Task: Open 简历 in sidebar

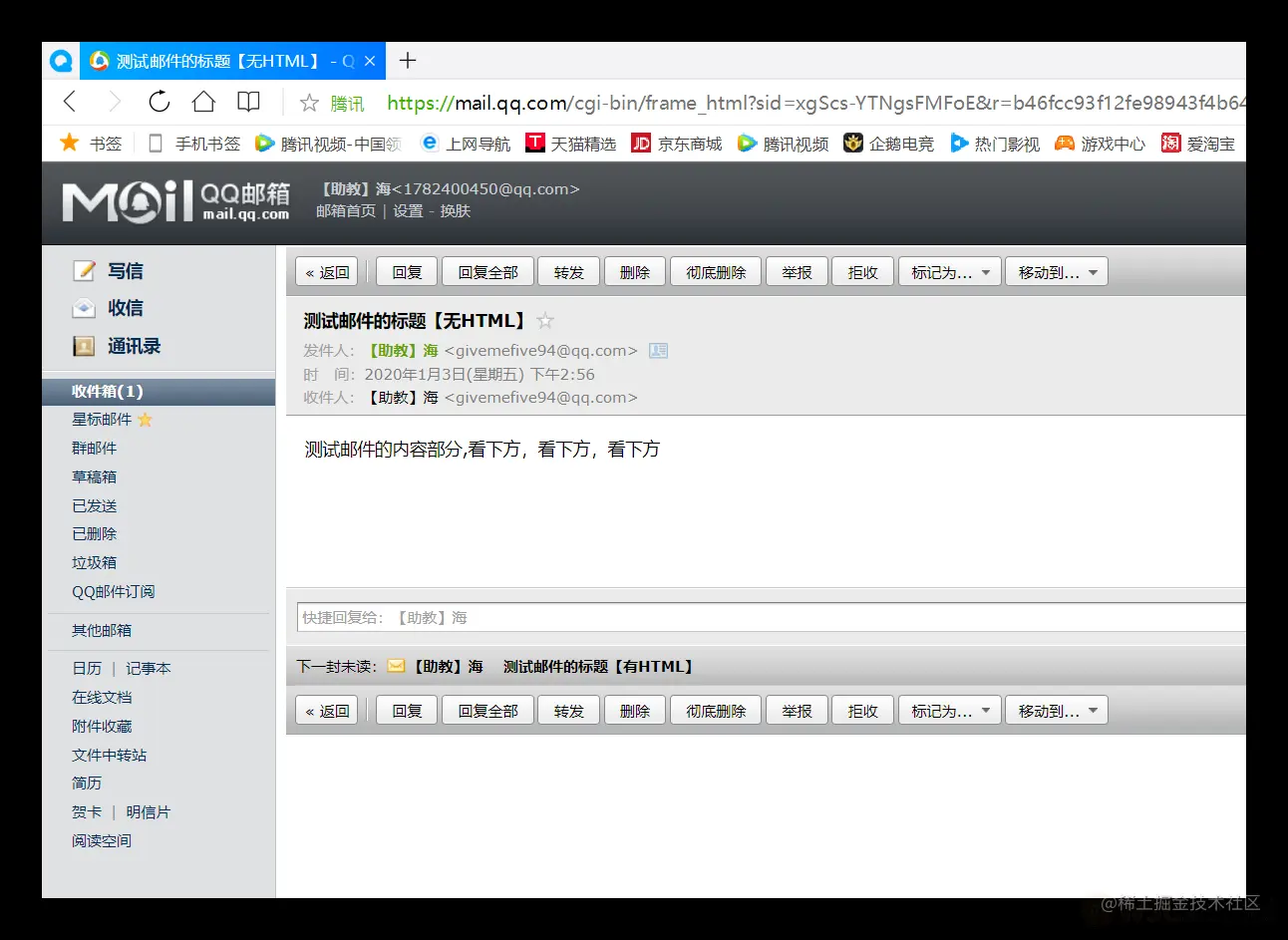Action: pyautogui.click(x=87, y=783)
